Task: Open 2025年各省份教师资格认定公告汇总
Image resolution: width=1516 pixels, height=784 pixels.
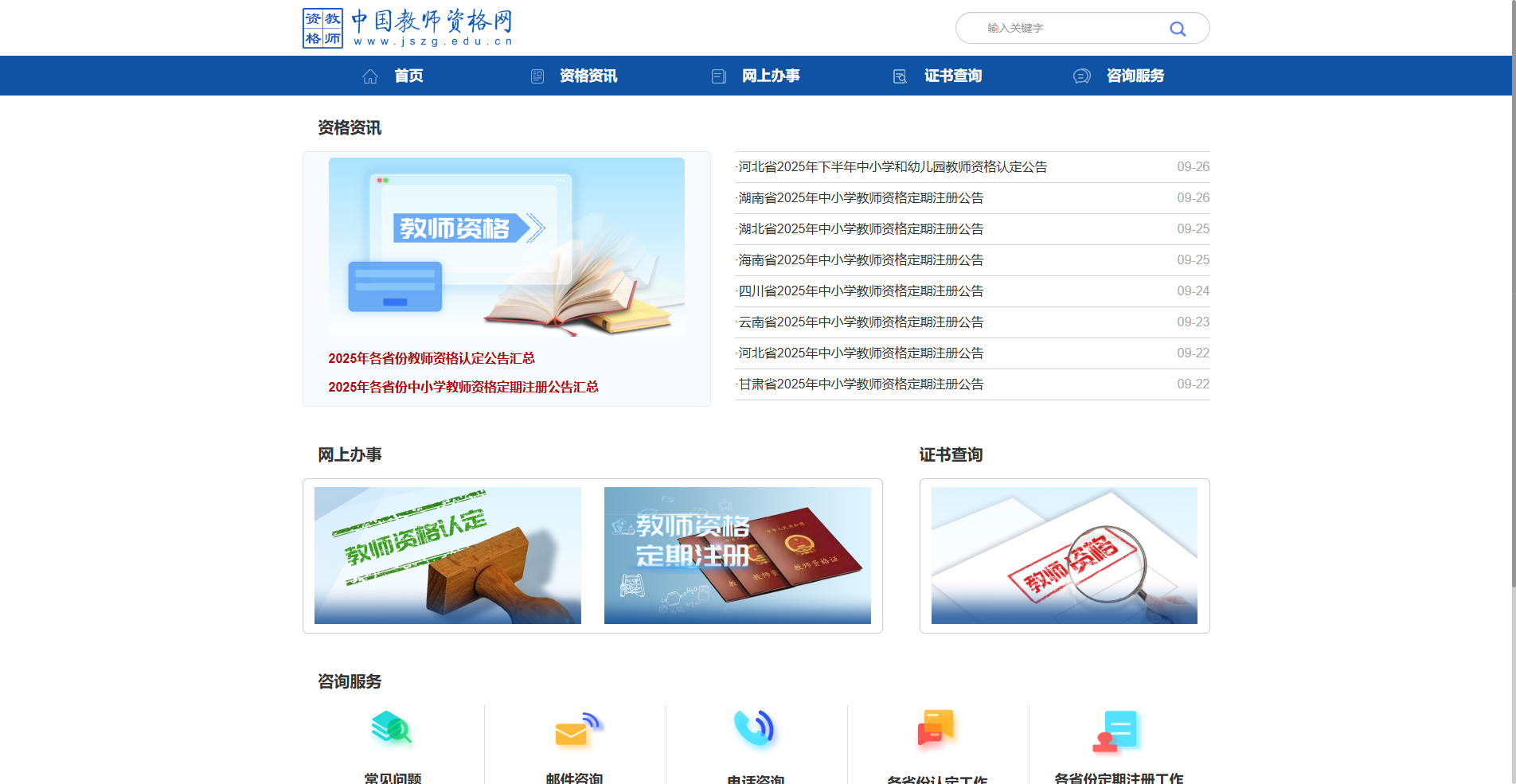Action: [432, 359]
